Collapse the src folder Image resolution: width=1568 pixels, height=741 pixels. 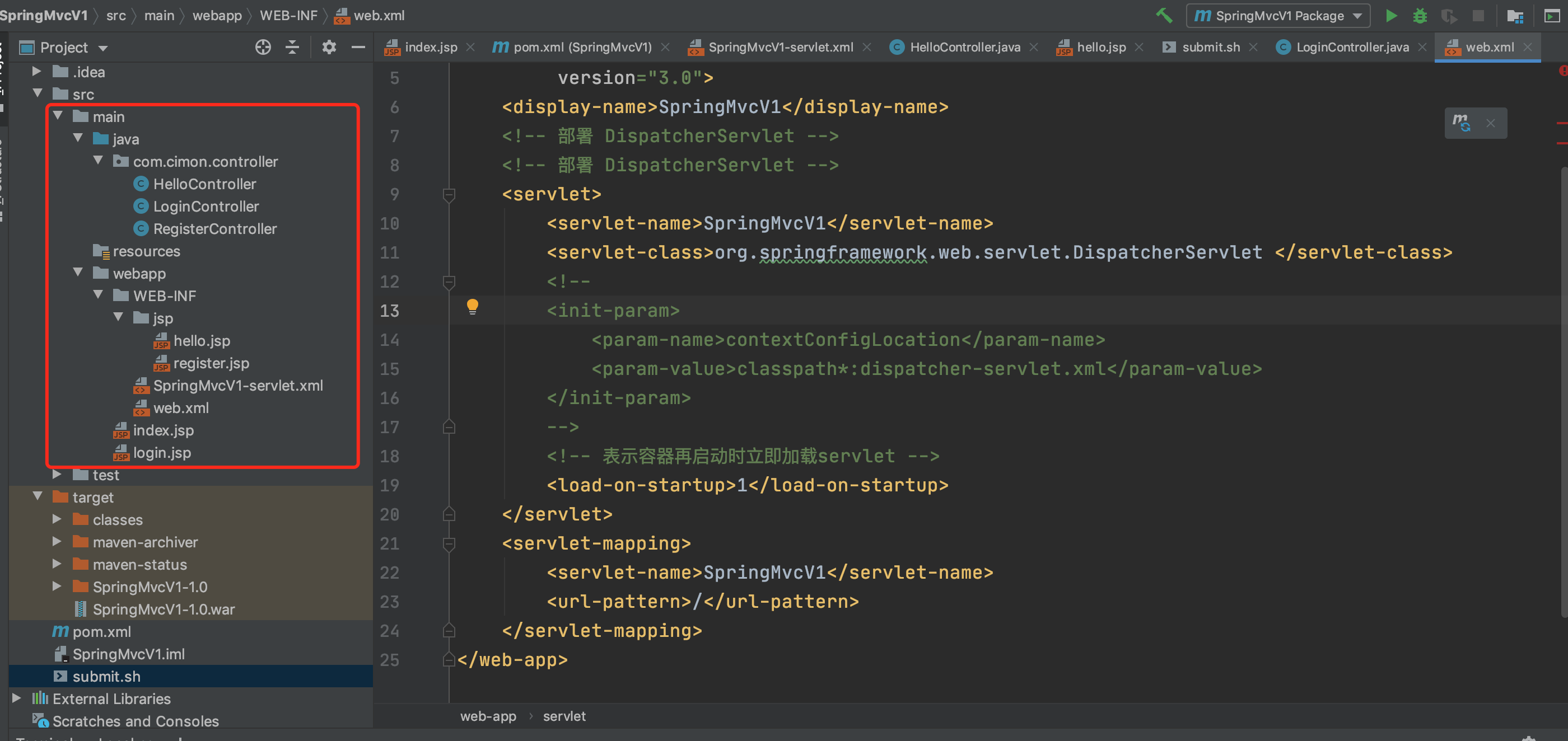[38, 93]
